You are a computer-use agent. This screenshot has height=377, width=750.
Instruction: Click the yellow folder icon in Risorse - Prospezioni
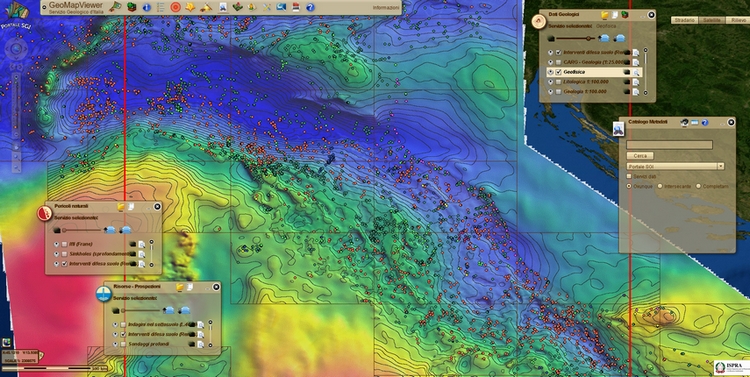pyautogui.click(x=180, y=287)
